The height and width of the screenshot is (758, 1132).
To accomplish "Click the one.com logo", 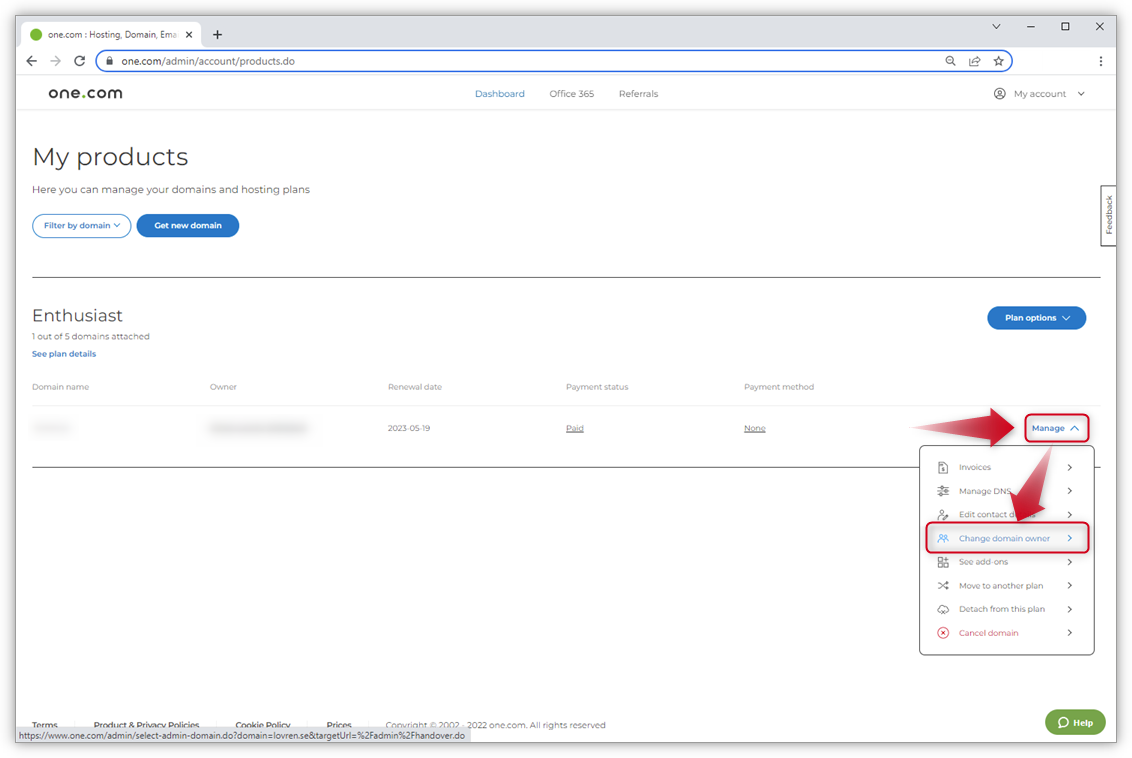I will 85,93.
